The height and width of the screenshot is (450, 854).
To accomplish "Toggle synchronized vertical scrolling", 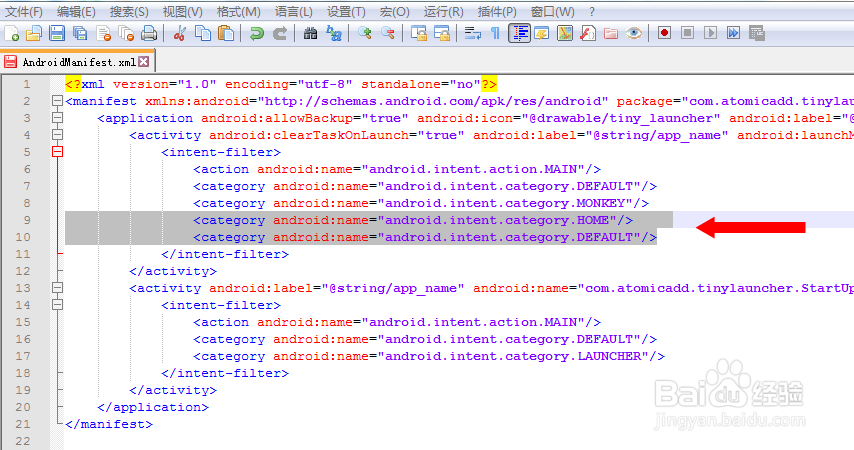I will (418, 33).
